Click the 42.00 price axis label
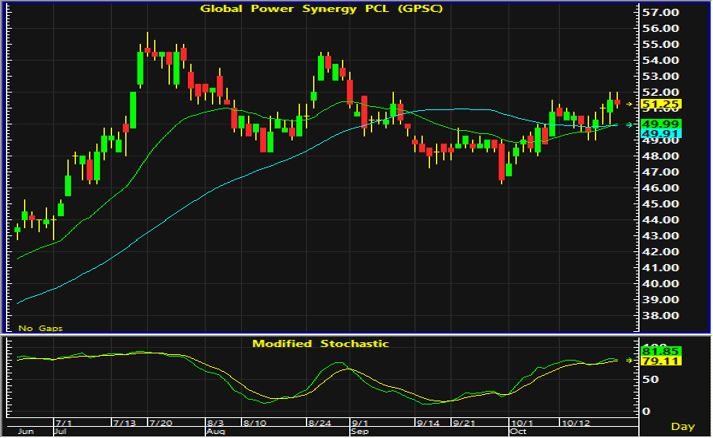The height and width of the screenshot is (438, 713). (x=660, y=252)
